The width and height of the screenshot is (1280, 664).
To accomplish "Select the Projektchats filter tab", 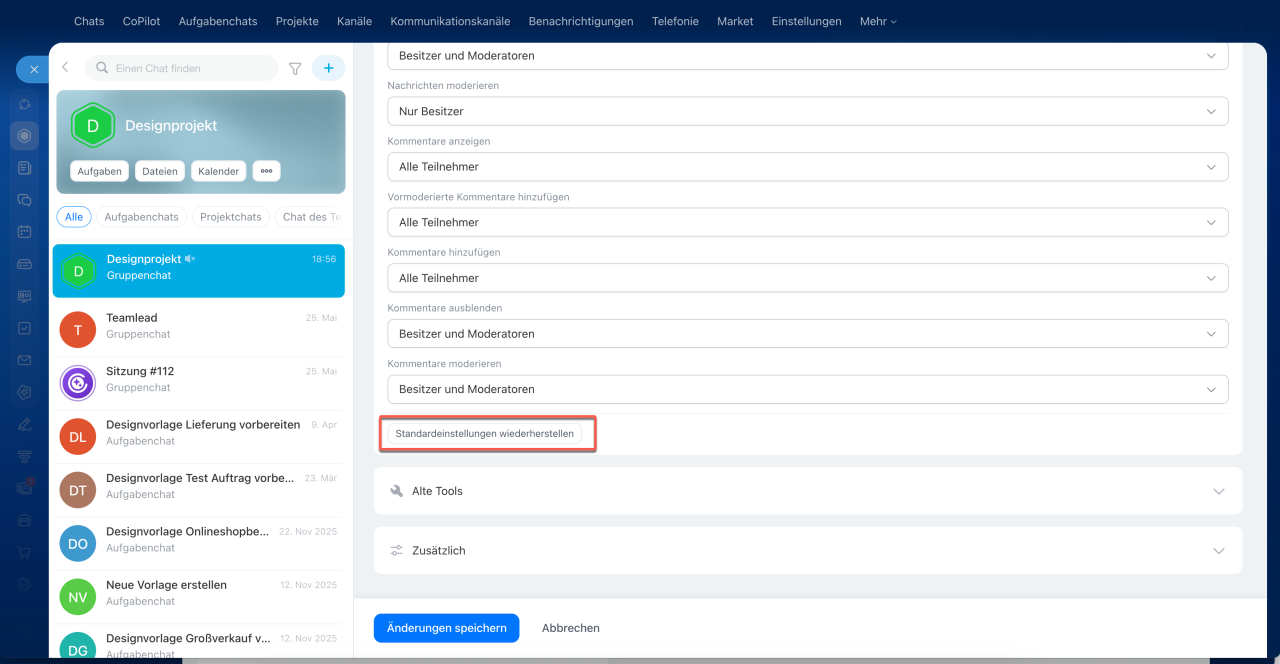I will 230,217.
